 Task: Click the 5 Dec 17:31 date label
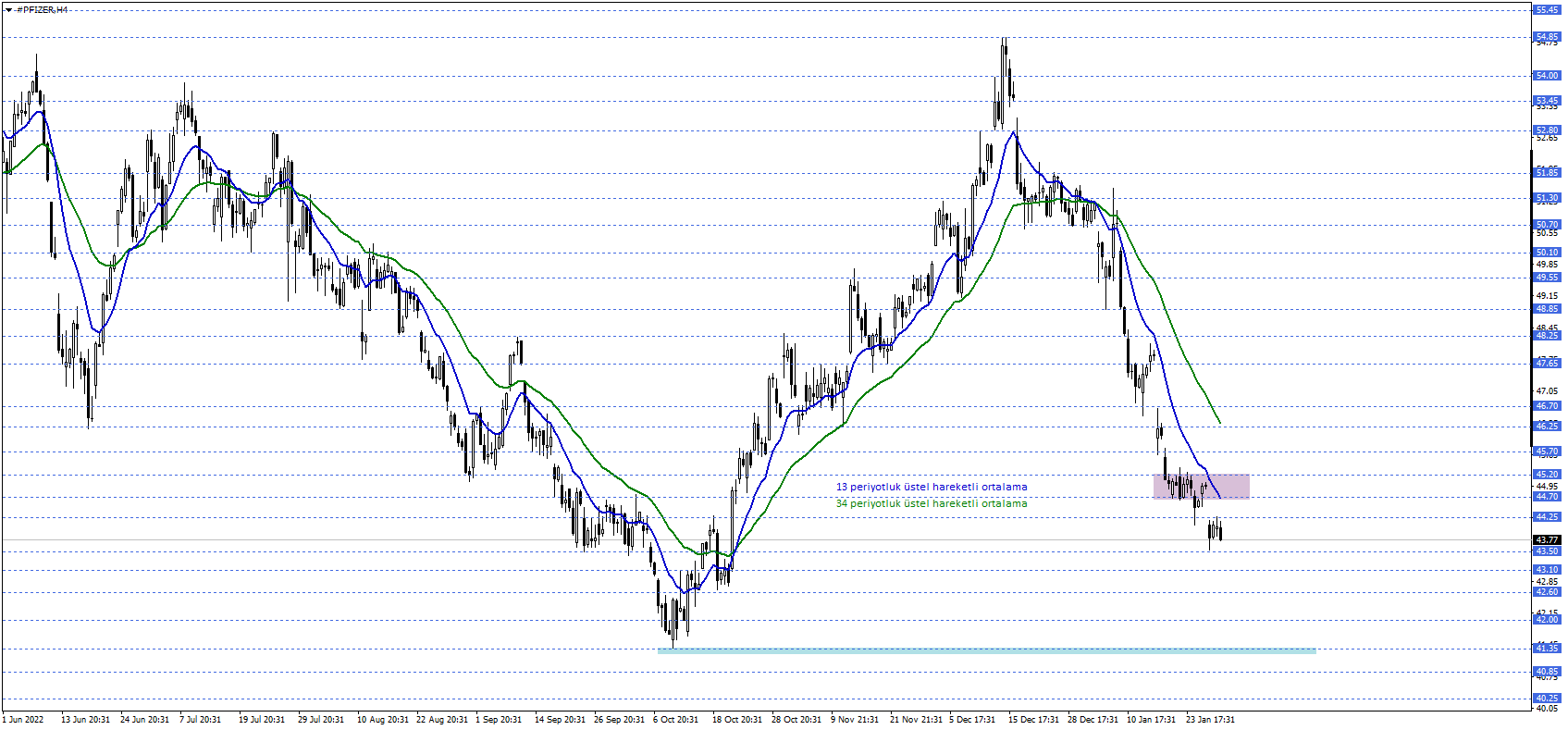click(972, 720)
